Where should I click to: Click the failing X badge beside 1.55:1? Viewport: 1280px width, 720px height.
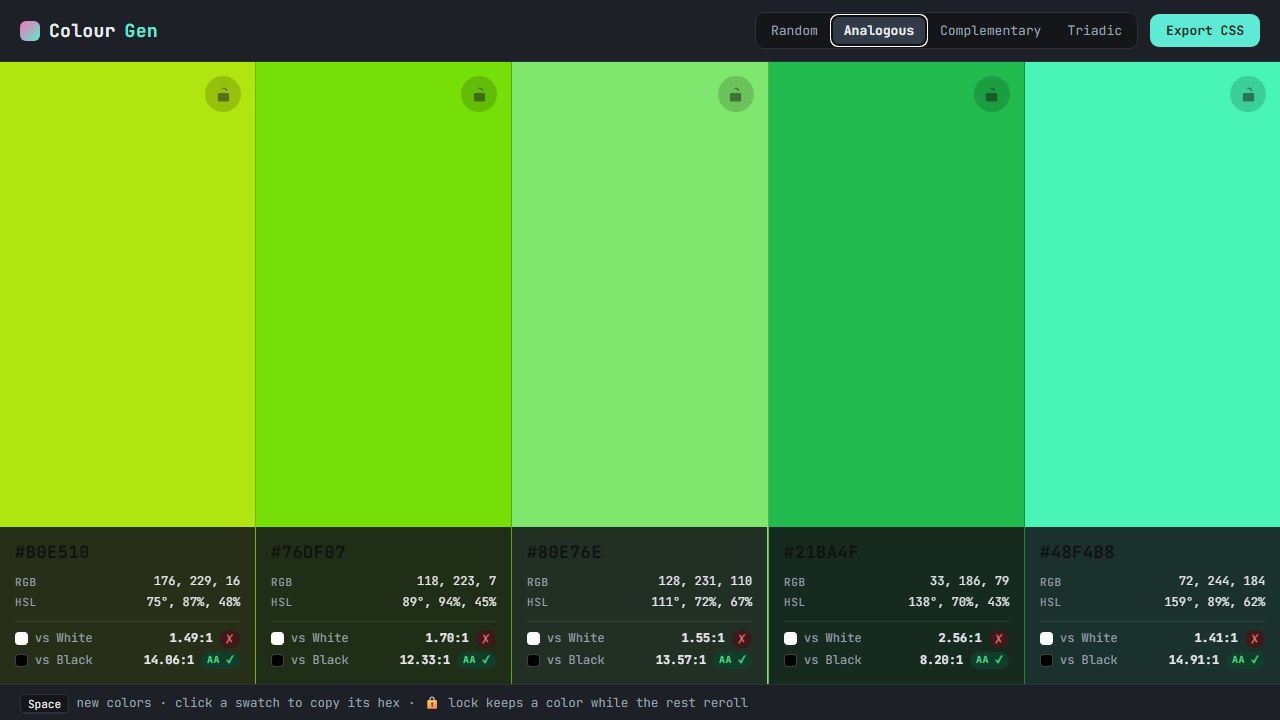[742, 638]
